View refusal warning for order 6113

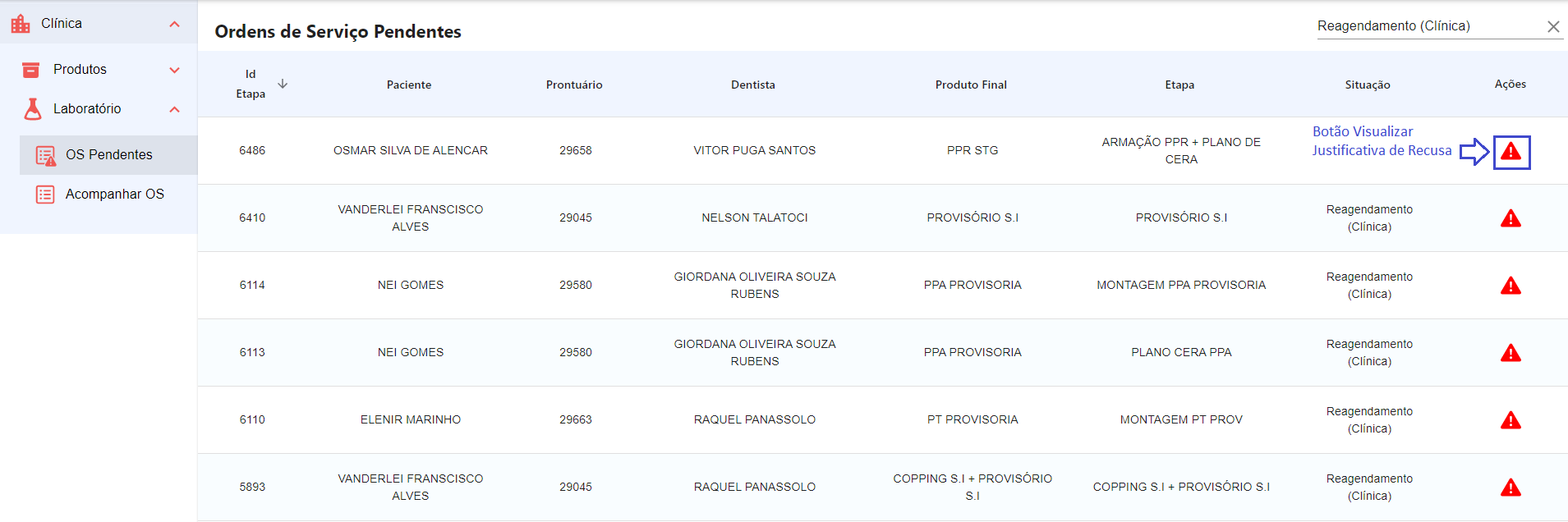pyautogui.click(x=1511, y=354)
